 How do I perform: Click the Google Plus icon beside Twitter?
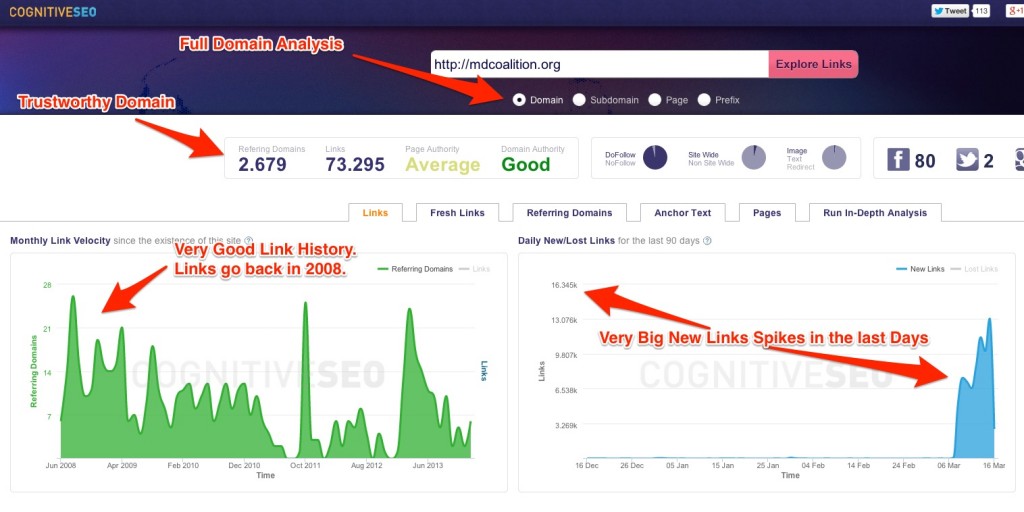click(1019, 159)
